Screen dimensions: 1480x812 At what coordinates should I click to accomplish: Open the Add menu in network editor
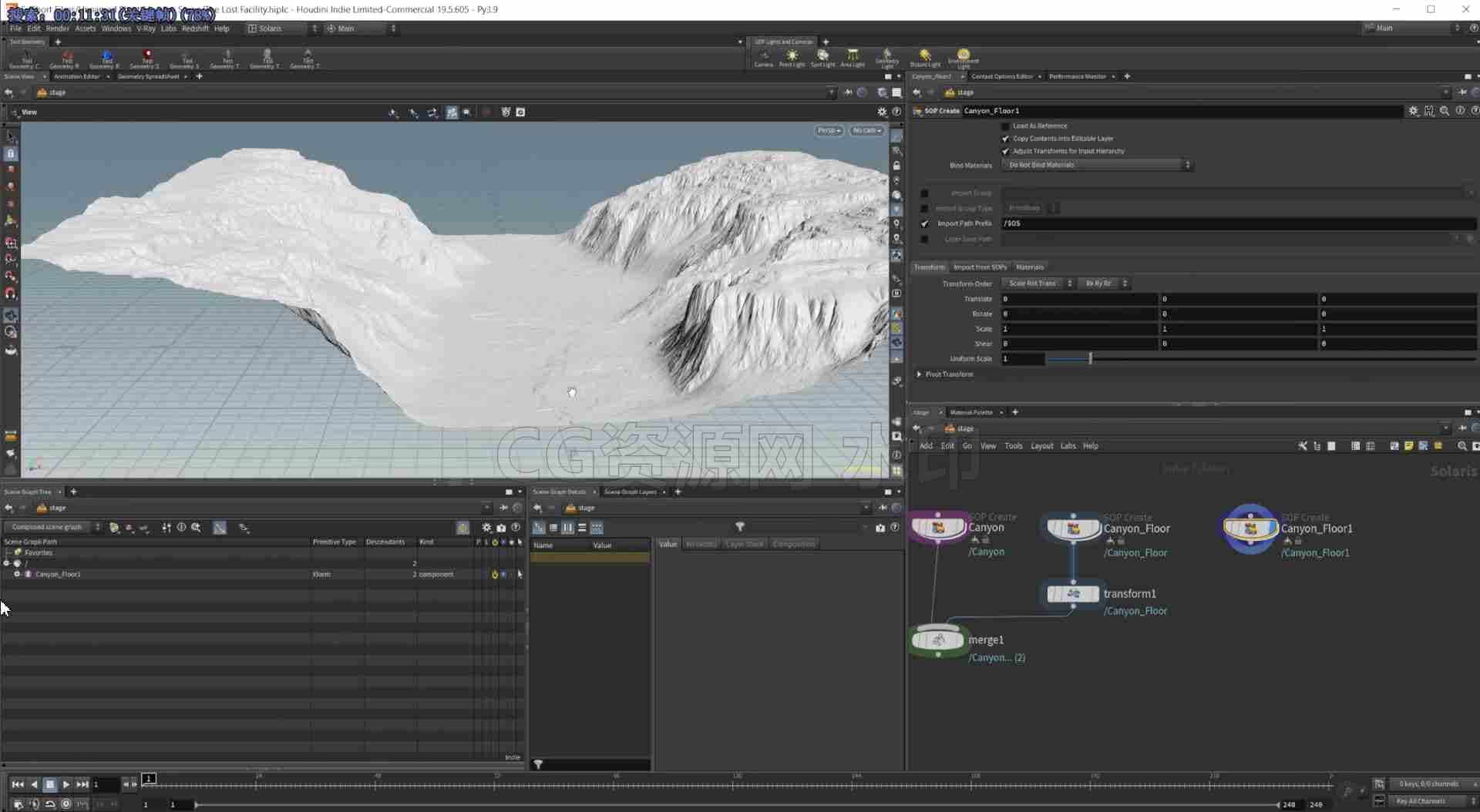click(926, 446)
